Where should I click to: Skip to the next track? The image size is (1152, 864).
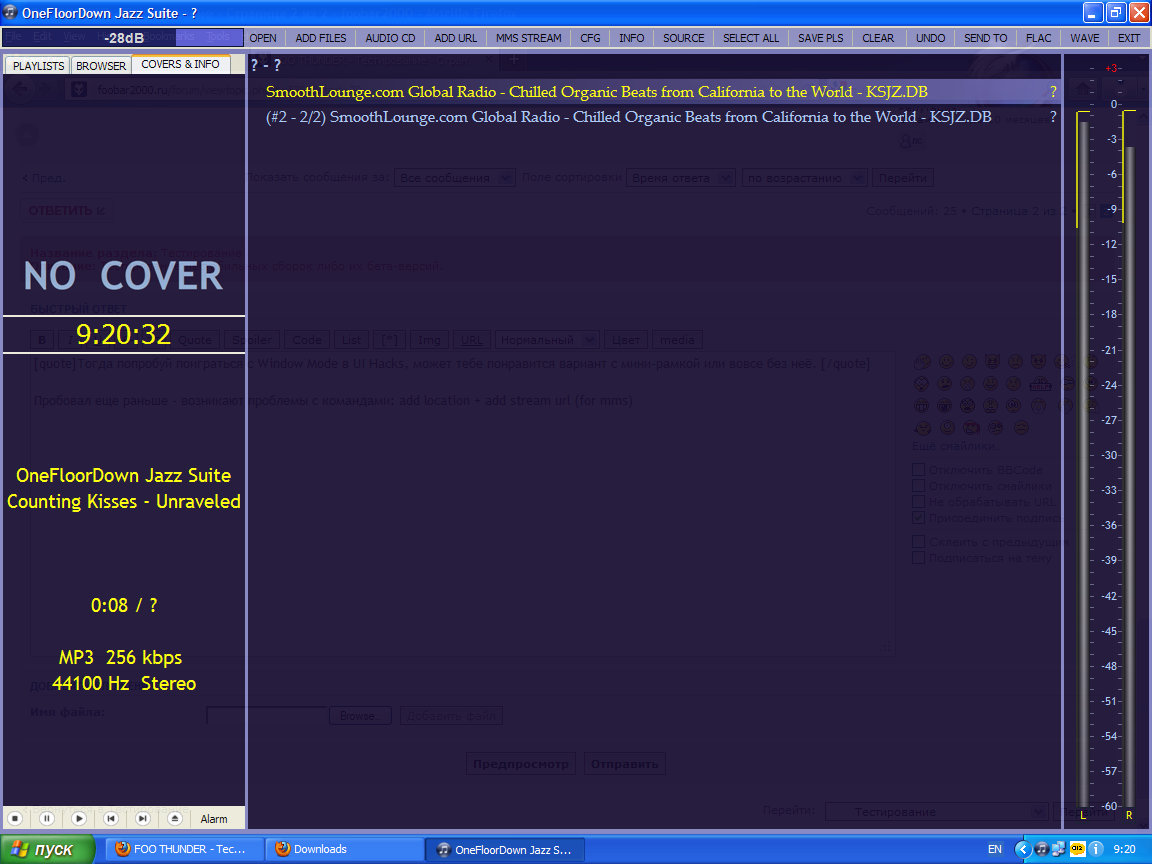[x=143, y=818]
